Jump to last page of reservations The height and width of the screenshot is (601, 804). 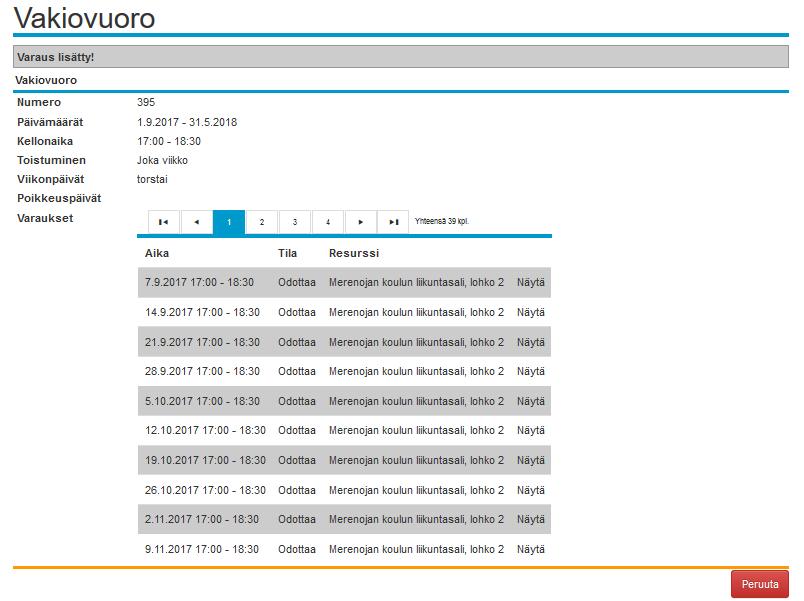pos(393,222)
